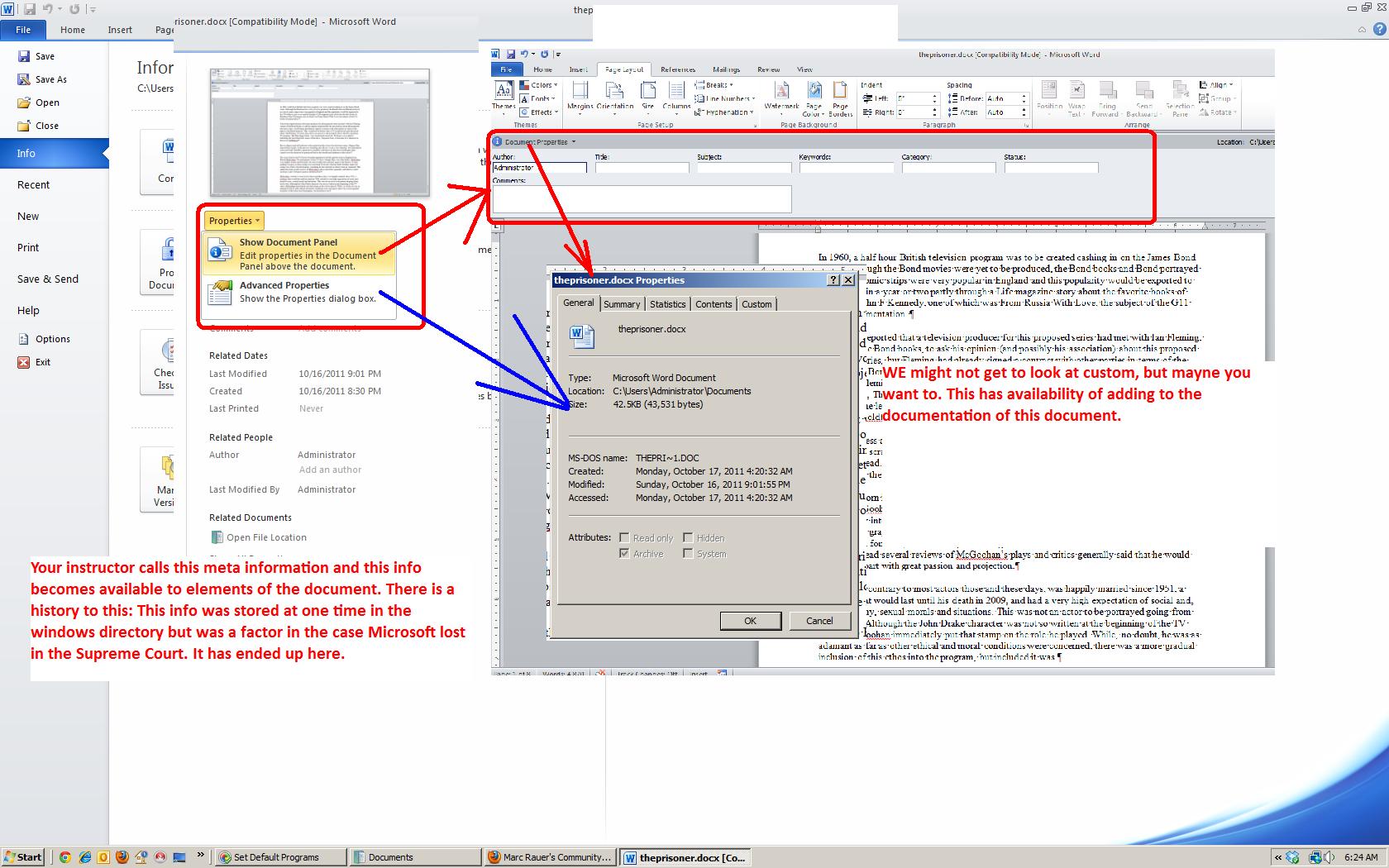Switch to the Contents tab in Properties dialog
1389x868 pixels.
tap(714, 304)
